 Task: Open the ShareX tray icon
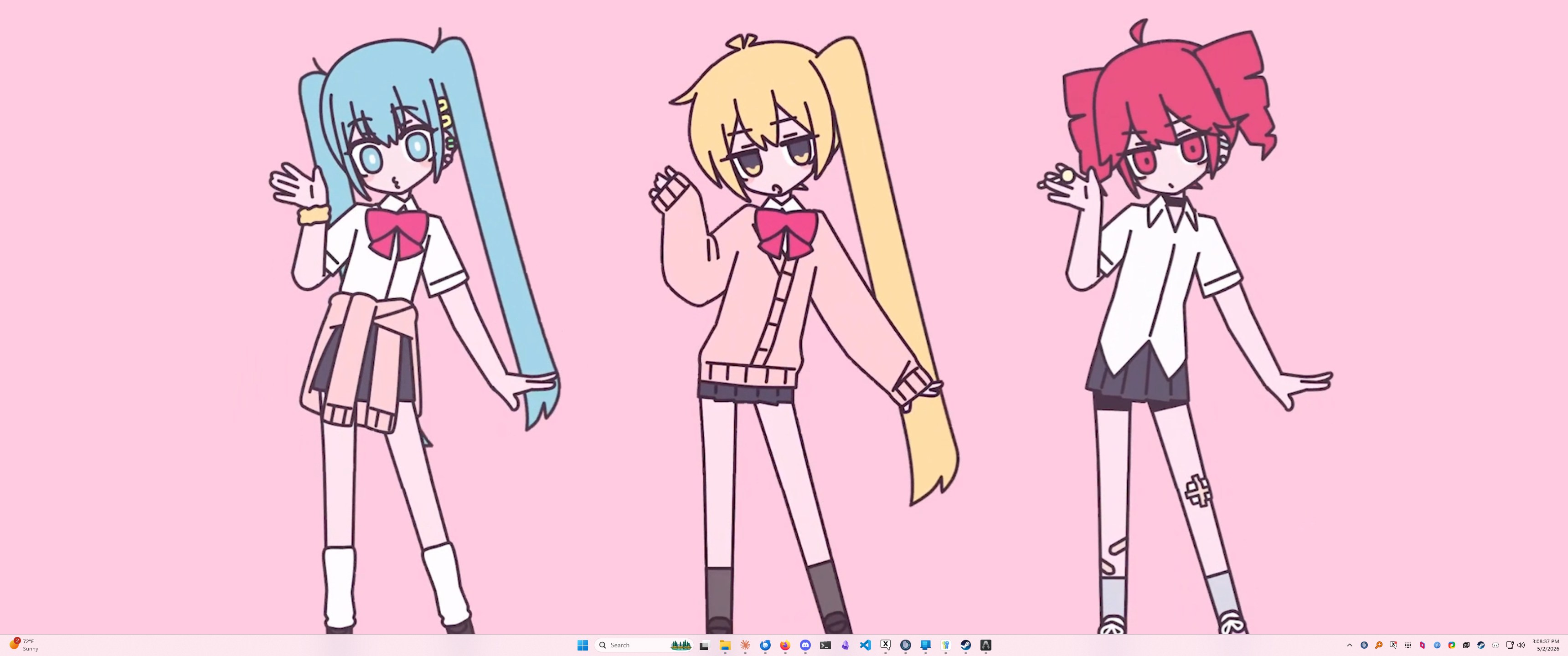tap(1452, 645)
